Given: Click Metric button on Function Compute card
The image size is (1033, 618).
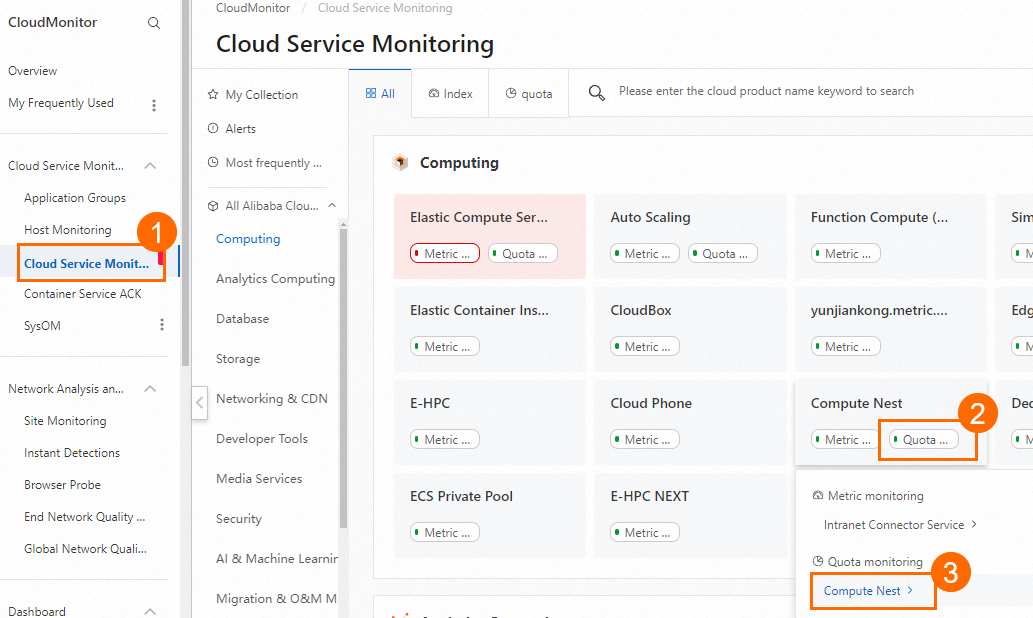Looking at the screenshot, I should [845, 254].
